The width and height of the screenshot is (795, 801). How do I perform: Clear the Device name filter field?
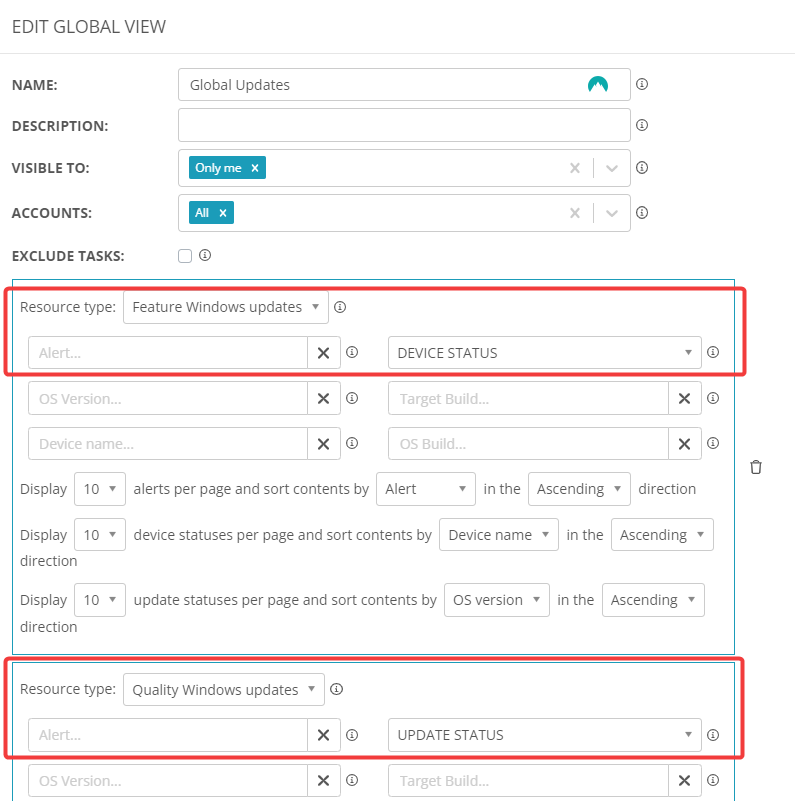tap(323, 444)
